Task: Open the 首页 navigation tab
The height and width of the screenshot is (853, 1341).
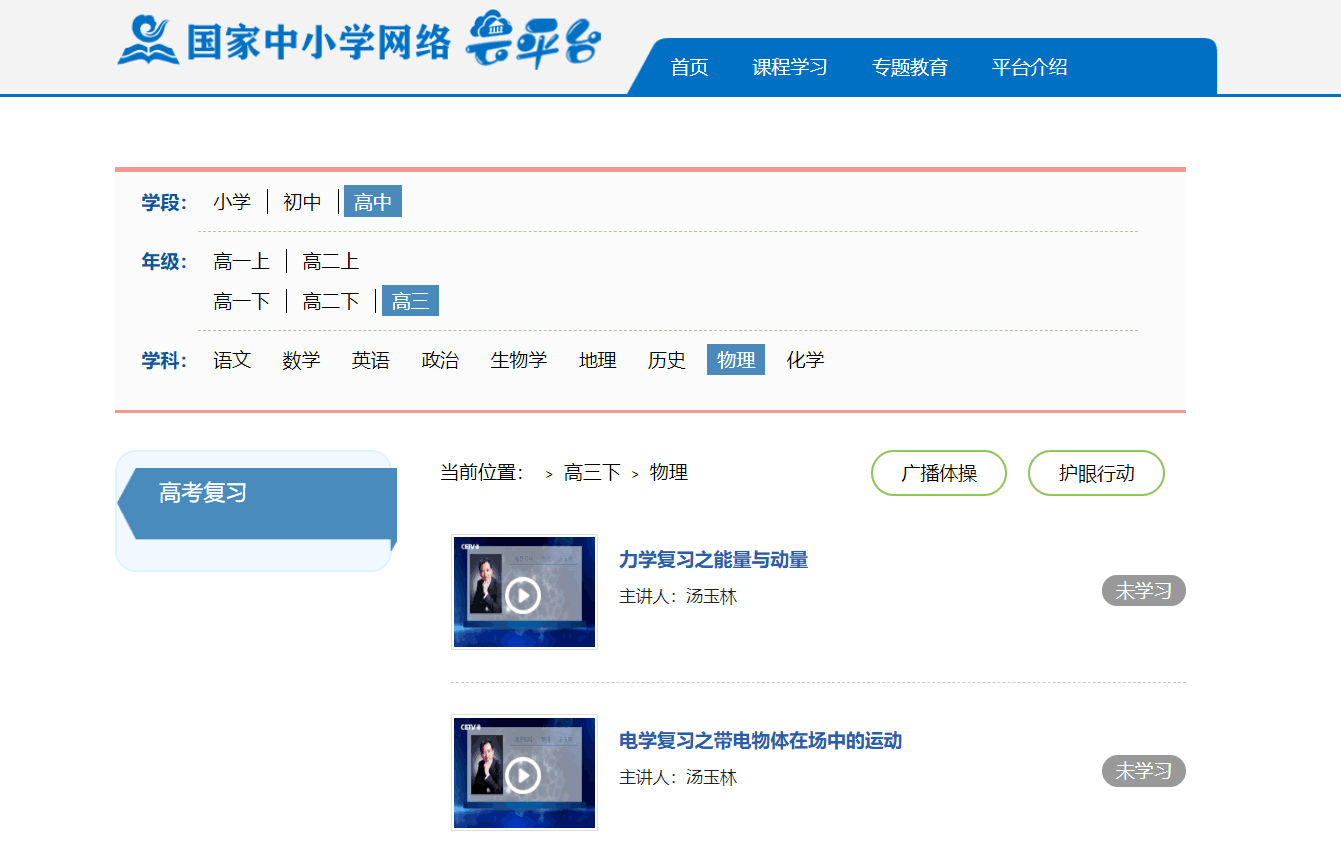Action: click(689, 67)
